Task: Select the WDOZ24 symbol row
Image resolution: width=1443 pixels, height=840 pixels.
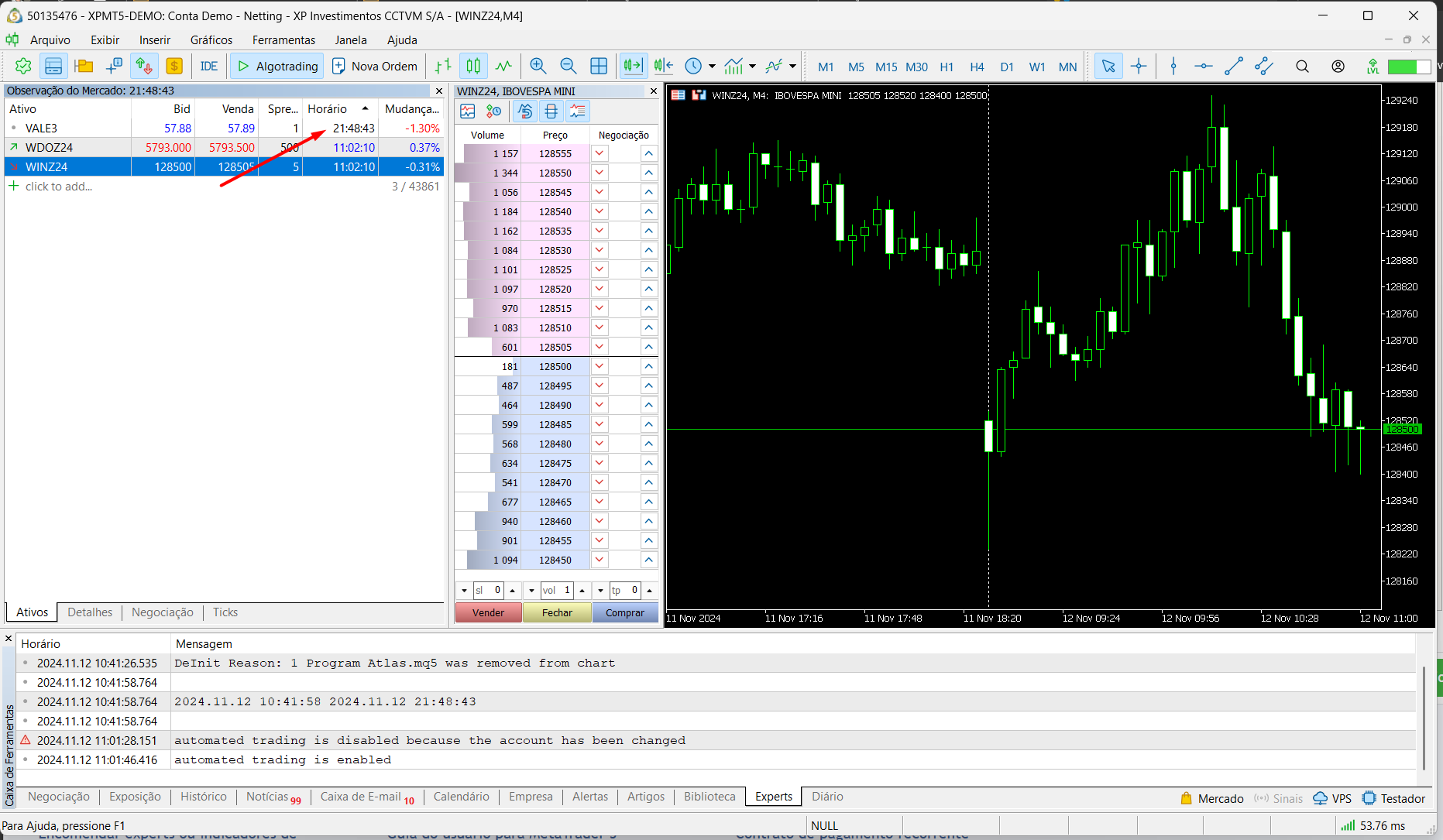Action: pos(224,148)
